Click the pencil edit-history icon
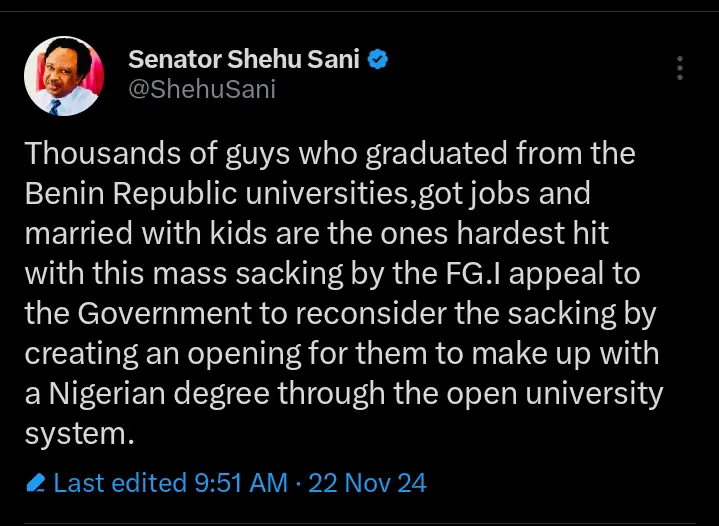 [35, 483]
